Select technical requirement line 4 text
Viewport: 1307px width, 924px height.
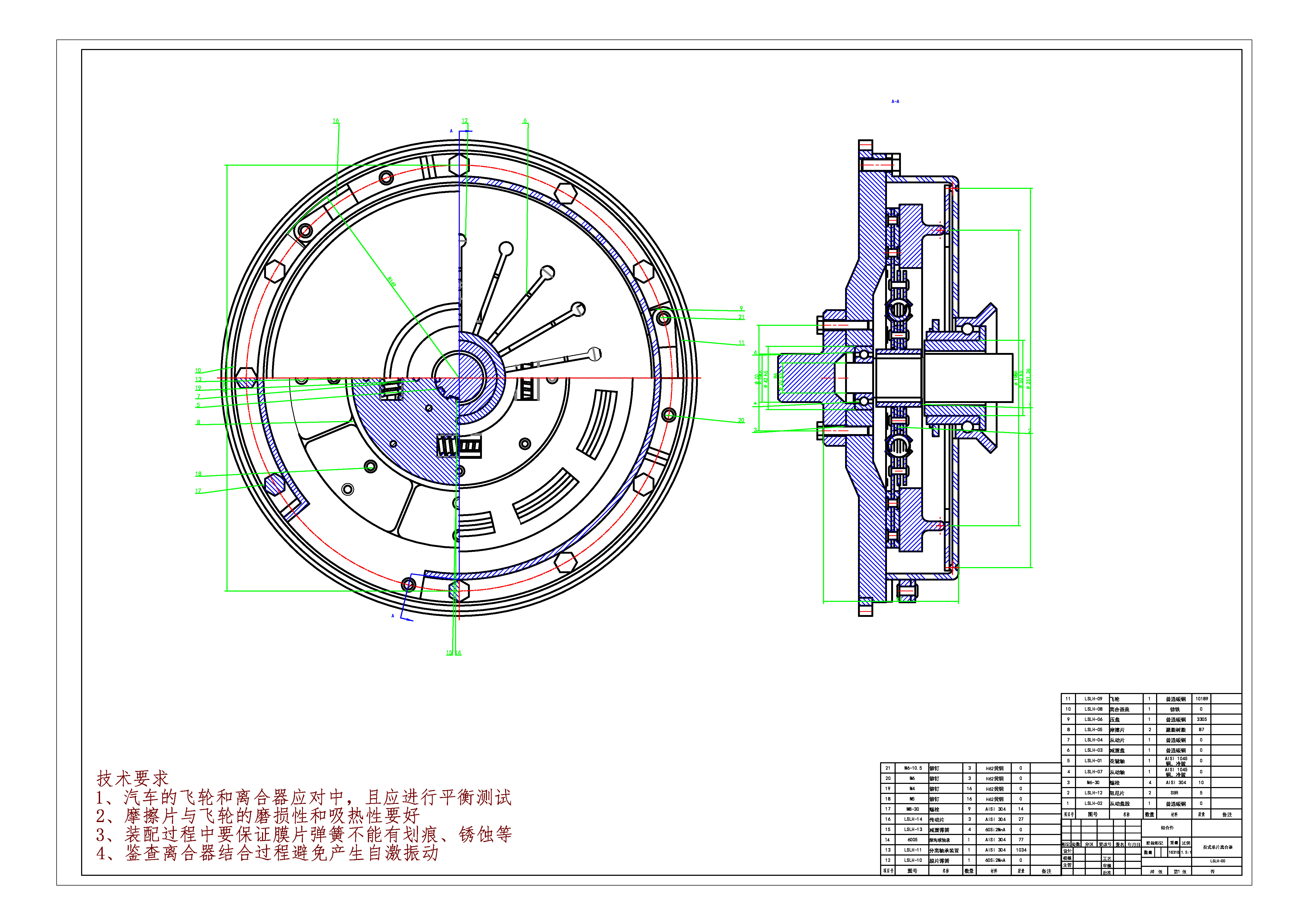point(268,853)
